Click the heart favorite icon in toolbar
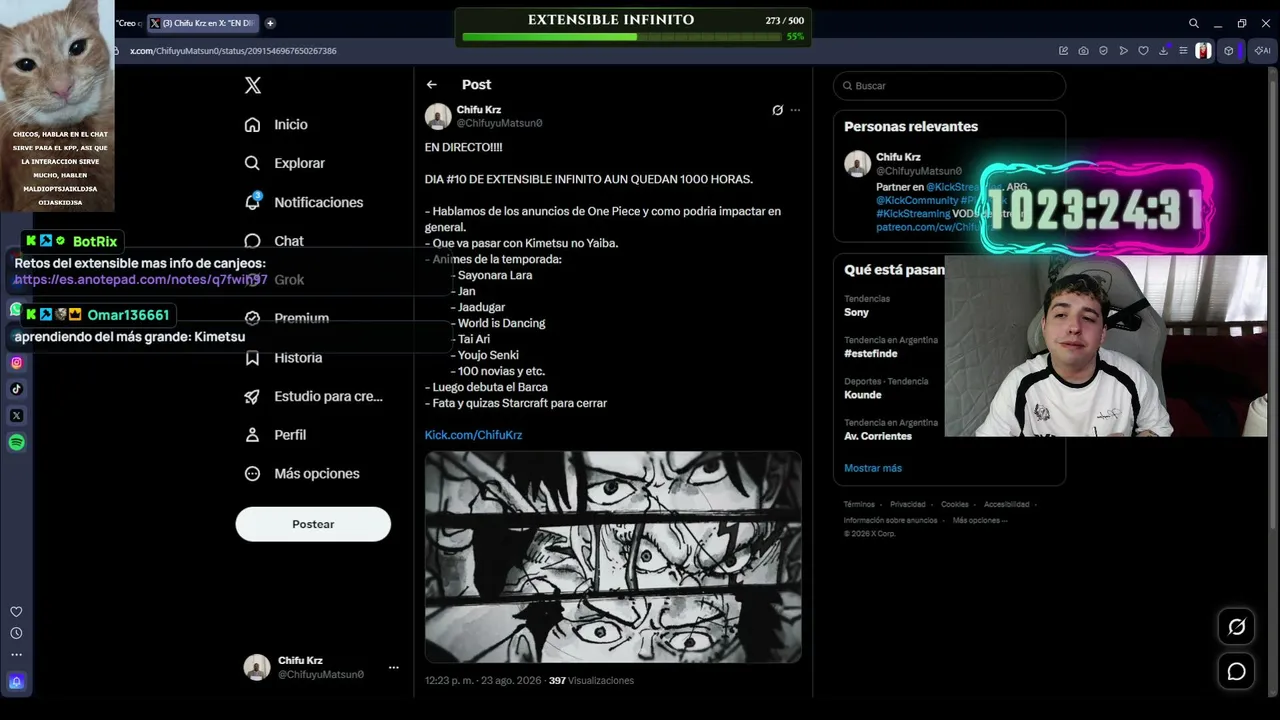The image size is (1280, 720). (1143, 51)
